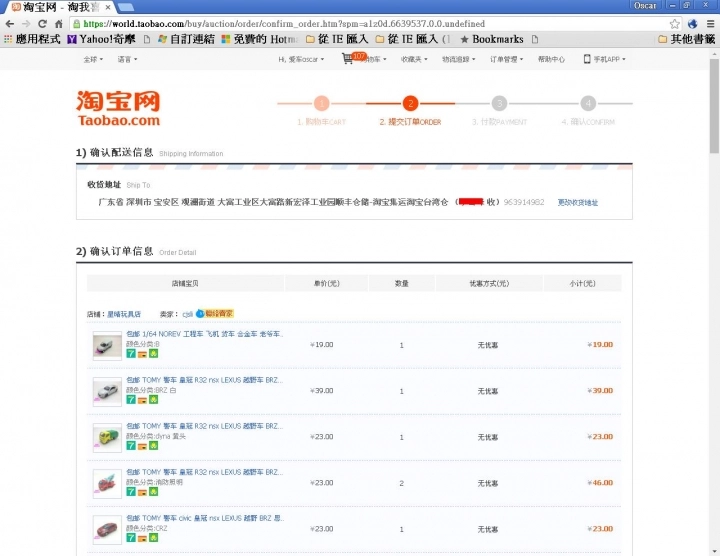Click step 1 购物车 CART circle
This screenshot has height=556, width=720.
[321, 103]
